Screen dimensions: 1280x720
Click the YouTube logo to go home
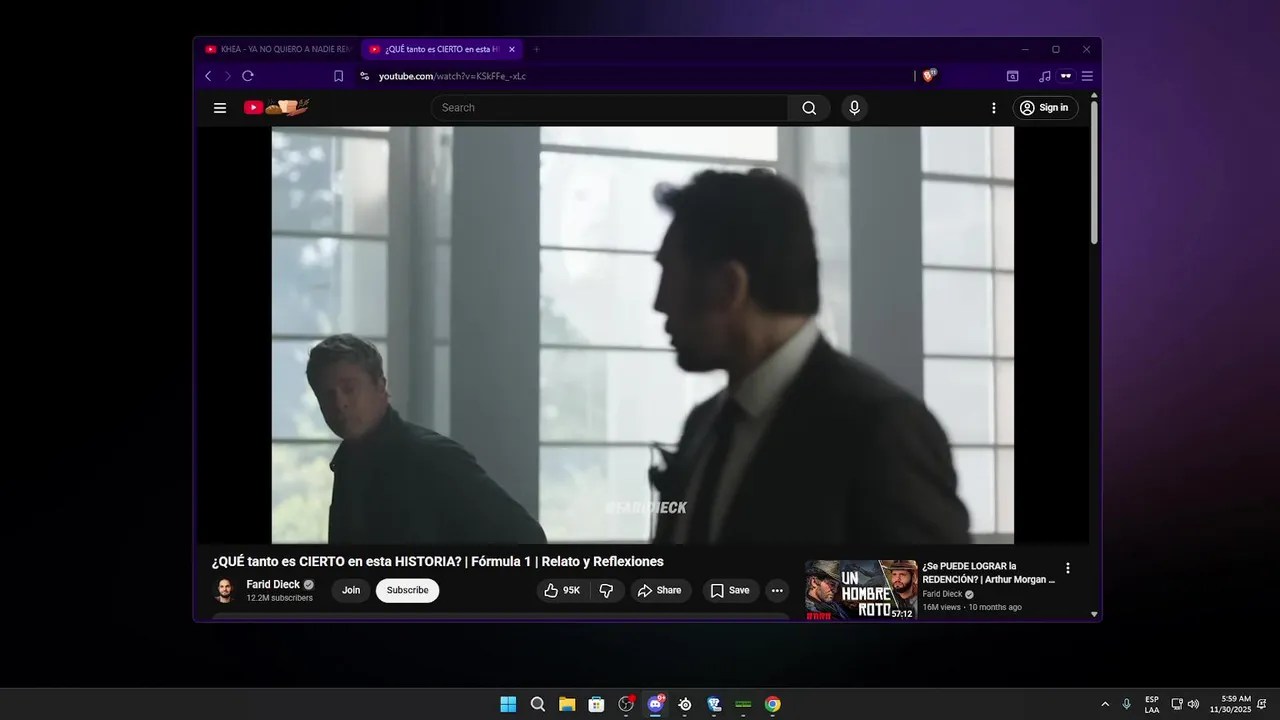[x=276, y=107]
